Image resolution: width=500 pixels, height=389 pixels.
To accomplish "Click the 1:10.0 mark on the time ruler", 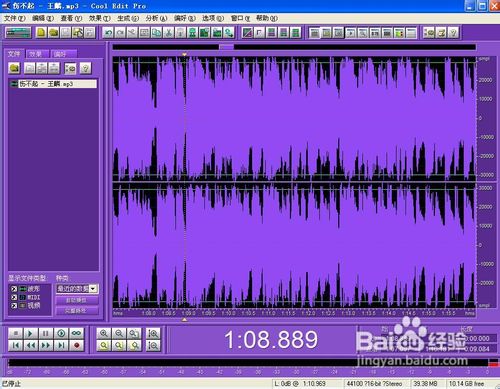I will (228, 313).
